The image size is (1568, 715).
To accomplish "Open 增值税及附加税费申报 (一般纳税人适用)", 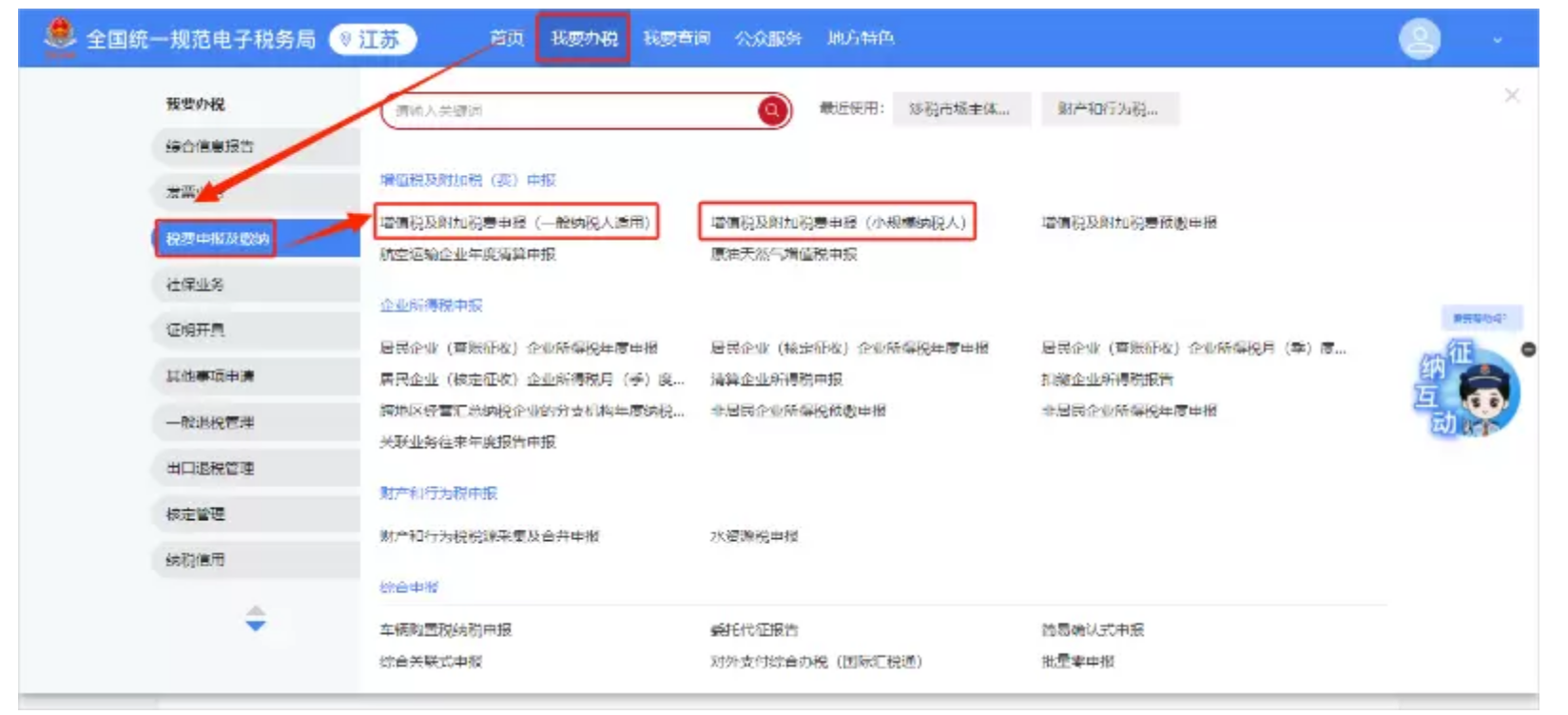I will [515, 222].
